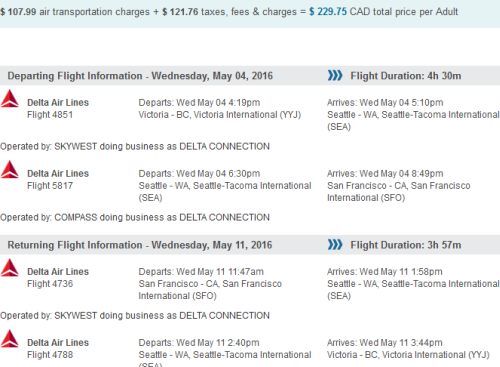Click Delta Air Lines name for Flight 5817

tap(58, 173)
